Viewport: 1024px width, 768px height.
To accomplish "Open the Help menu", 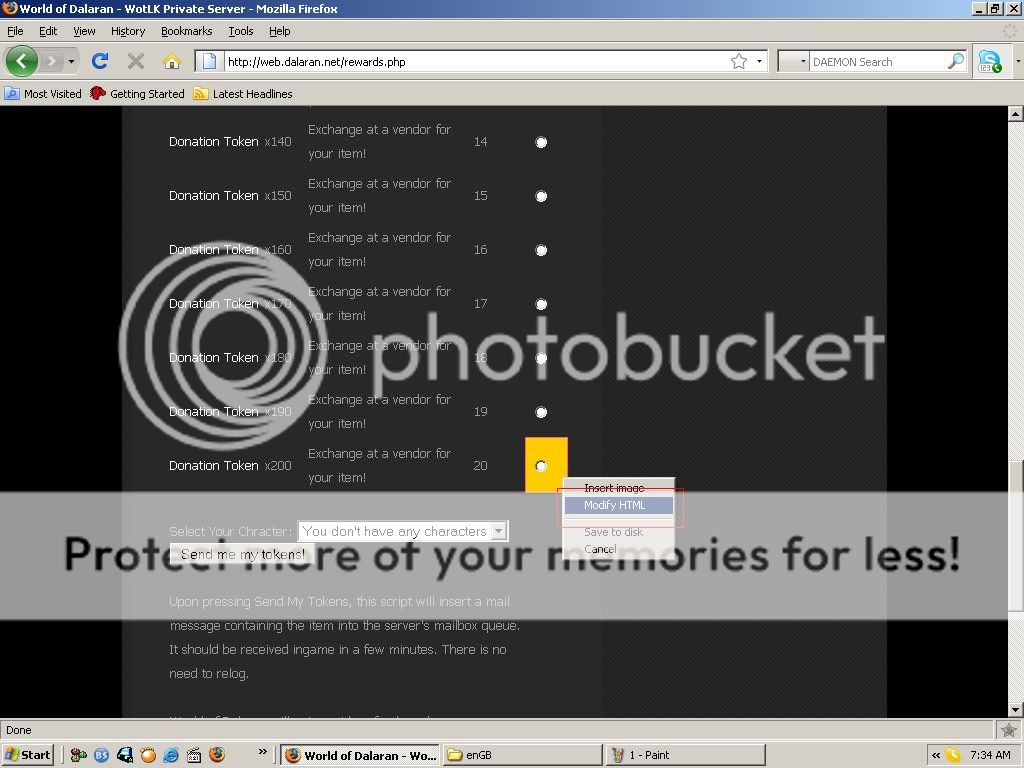I will [280, 31].
